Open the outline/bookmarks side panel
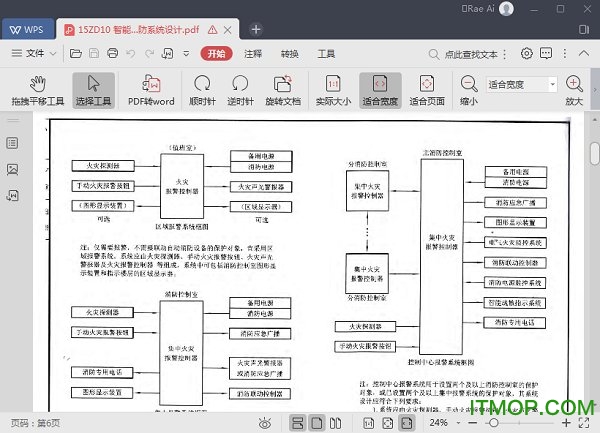Image resolution: width=600 pixels, height=433 pixels. (x=12, y=143)
